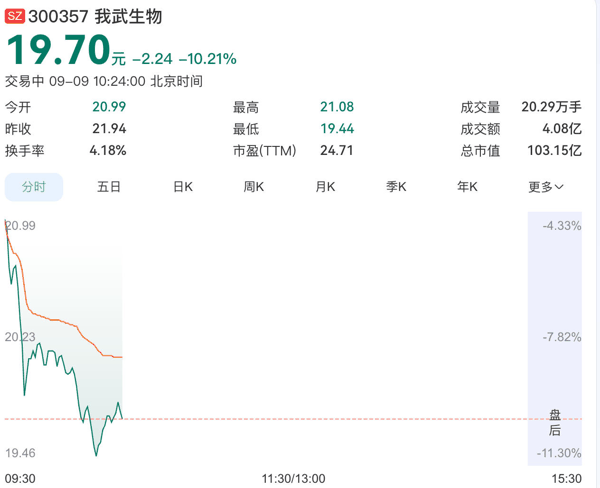This screenshot has height=488, width=600.
Task: Switch to 周K weekly chart
Action: (x=254, y=187)
